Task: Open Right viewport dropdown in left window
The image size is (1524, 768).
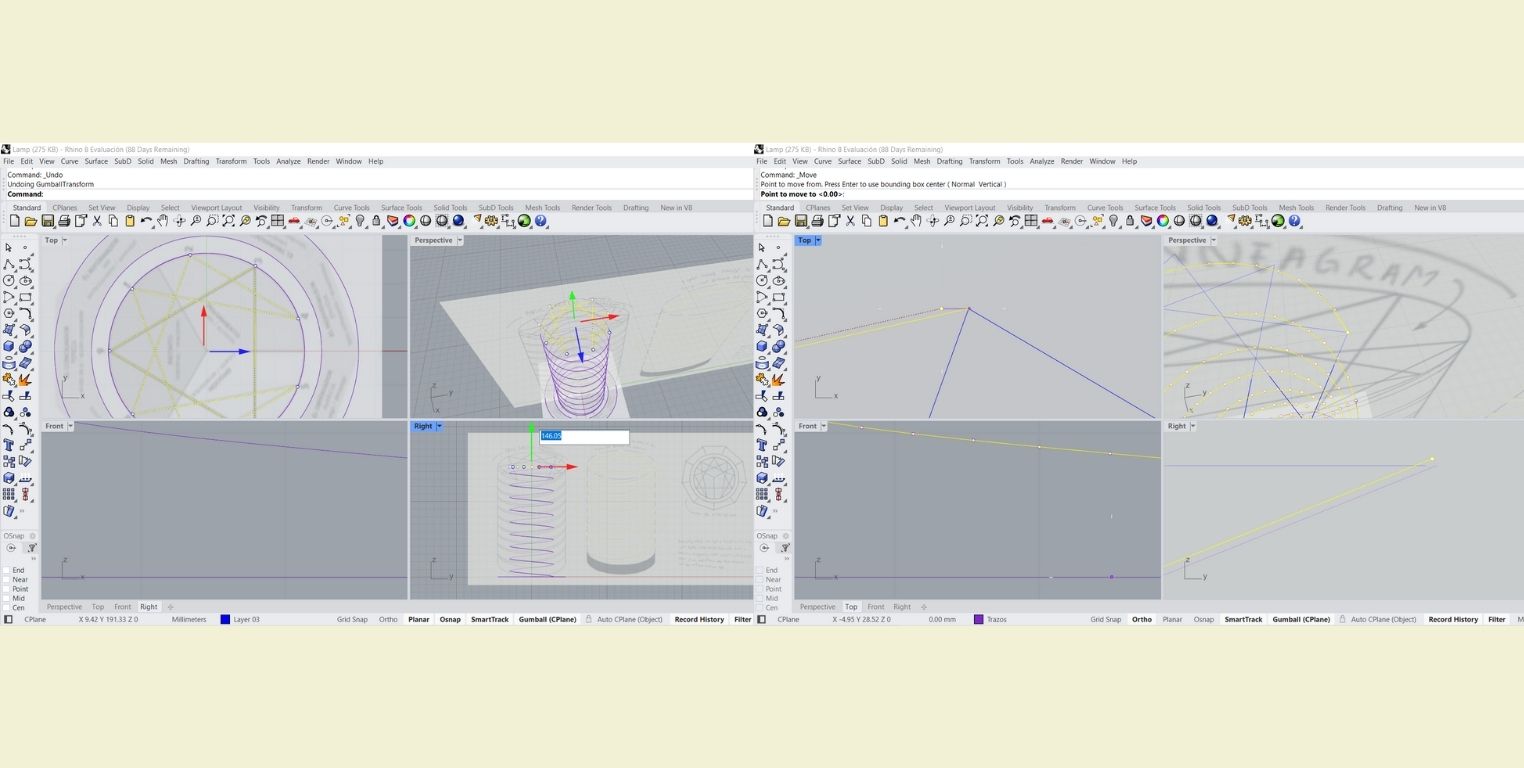Action: pos(439,426)
